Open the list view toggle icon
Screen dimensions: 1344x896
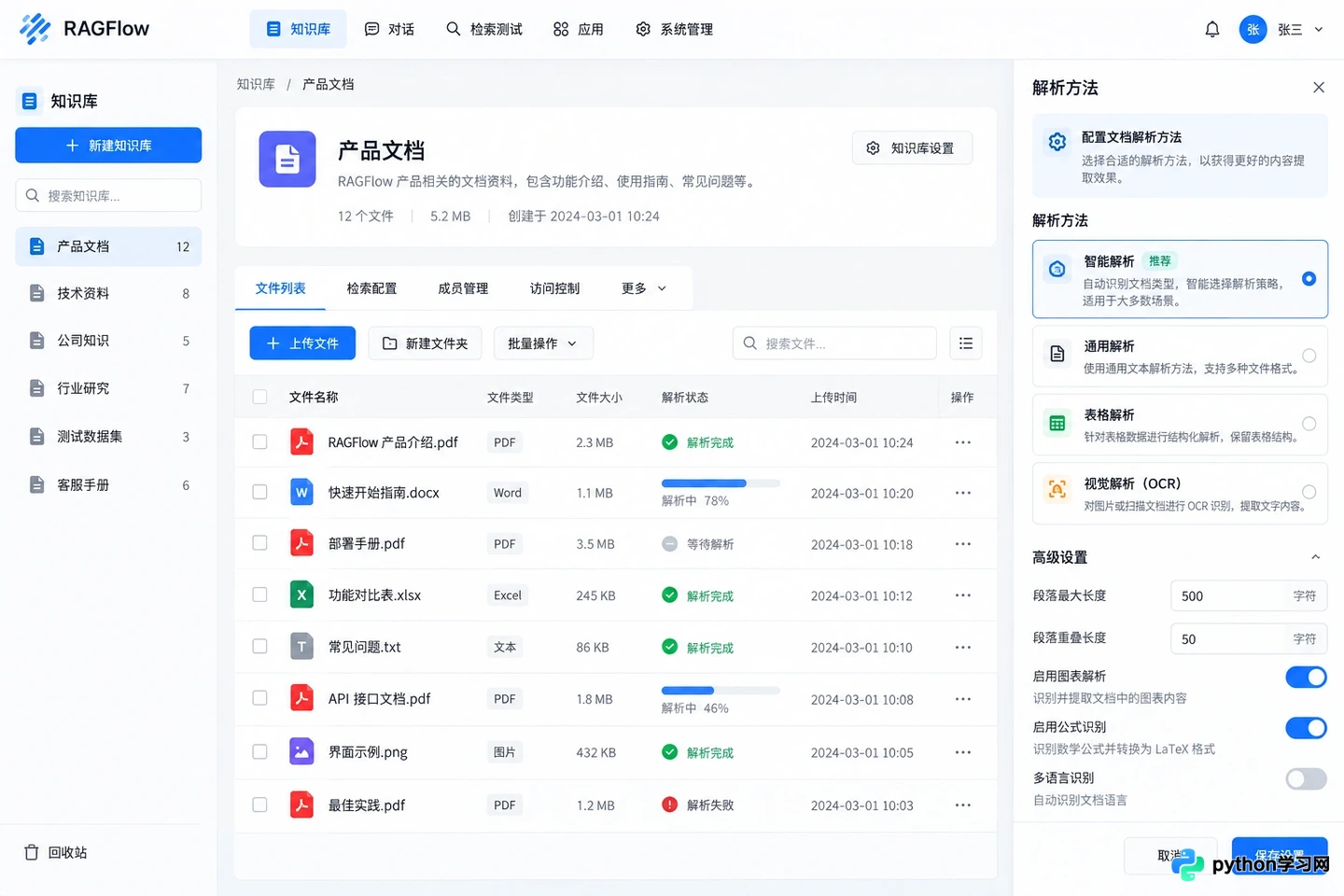[966, 343]
